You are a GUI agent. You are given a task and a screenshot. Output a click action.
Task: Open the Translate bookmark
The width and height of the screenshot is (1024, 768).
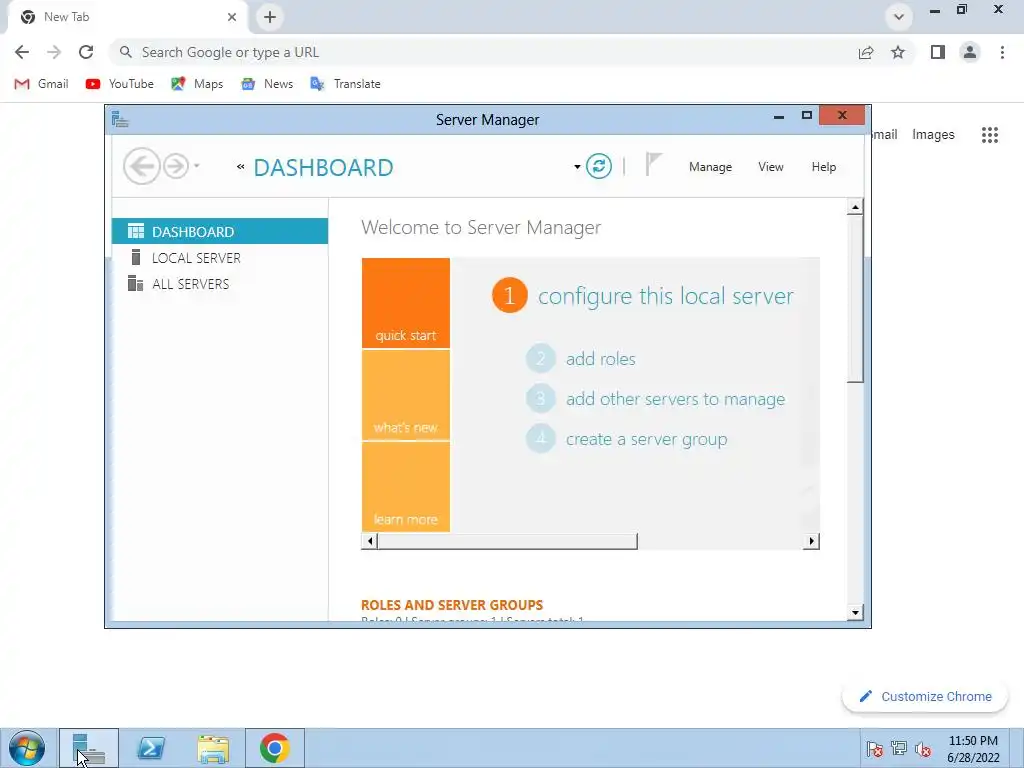pos(345,84)
